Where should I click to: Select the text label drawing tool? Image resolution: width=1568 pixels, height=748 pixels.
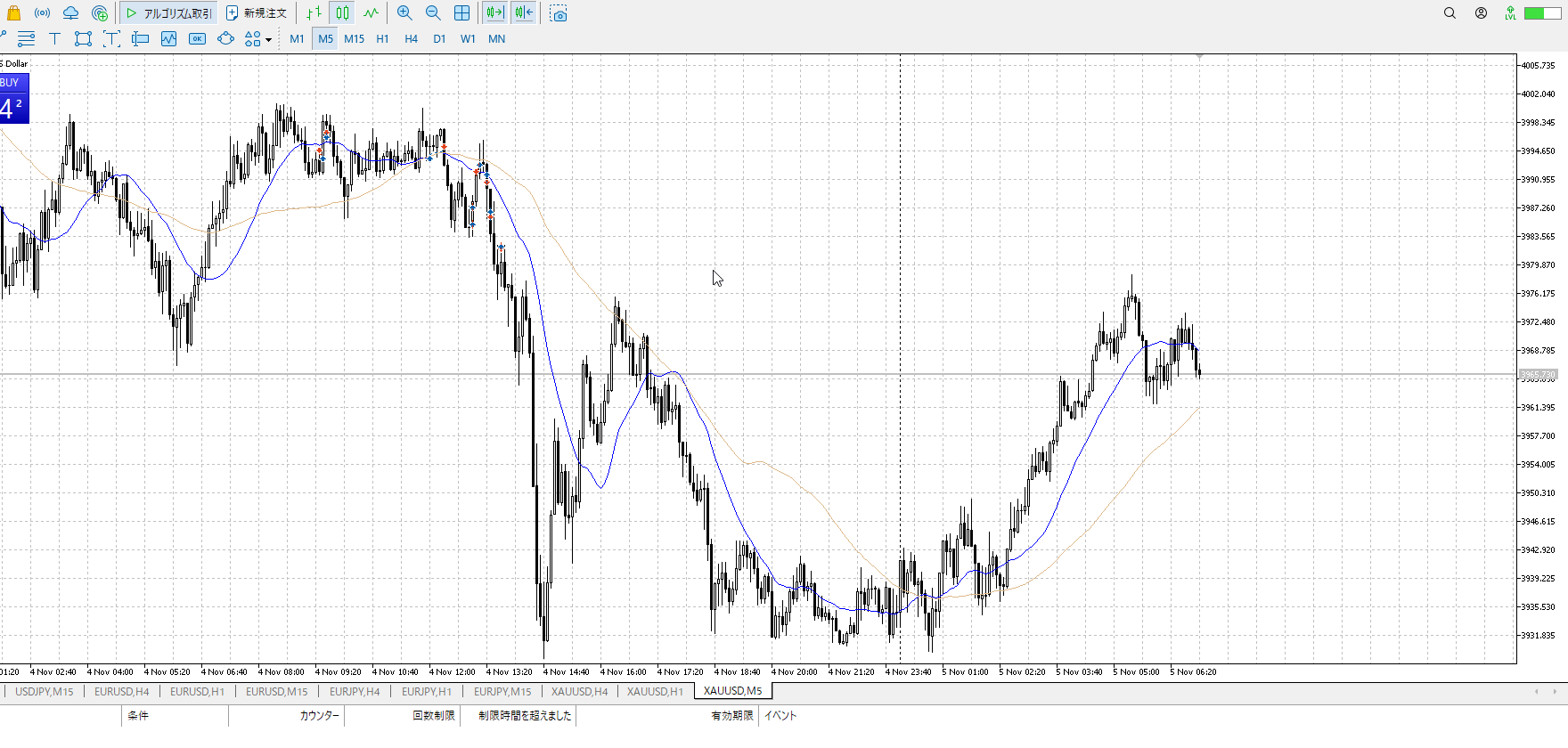pos(54,39)
